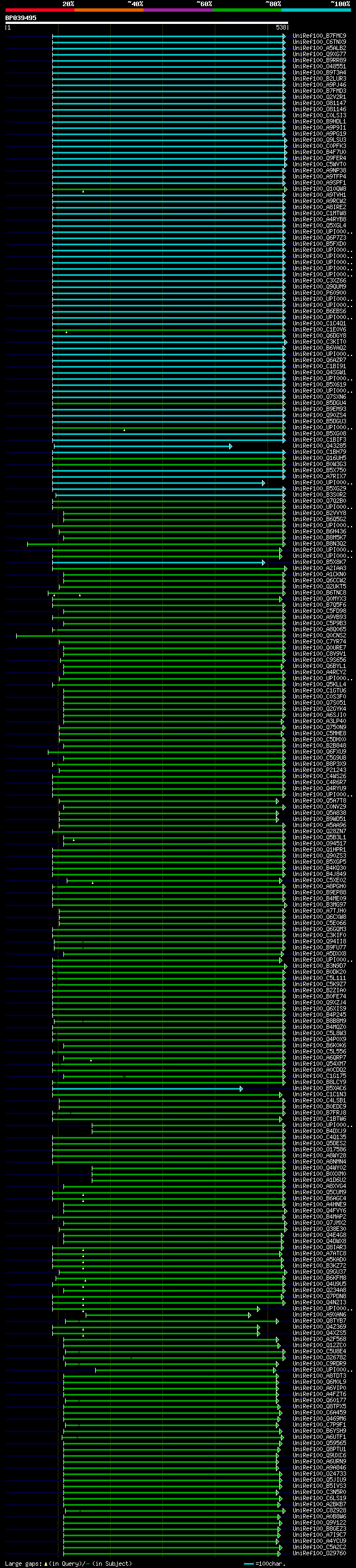
Task: Select the UniRef100_Q8TYB7 label
Action: [x=319, y=1321]
